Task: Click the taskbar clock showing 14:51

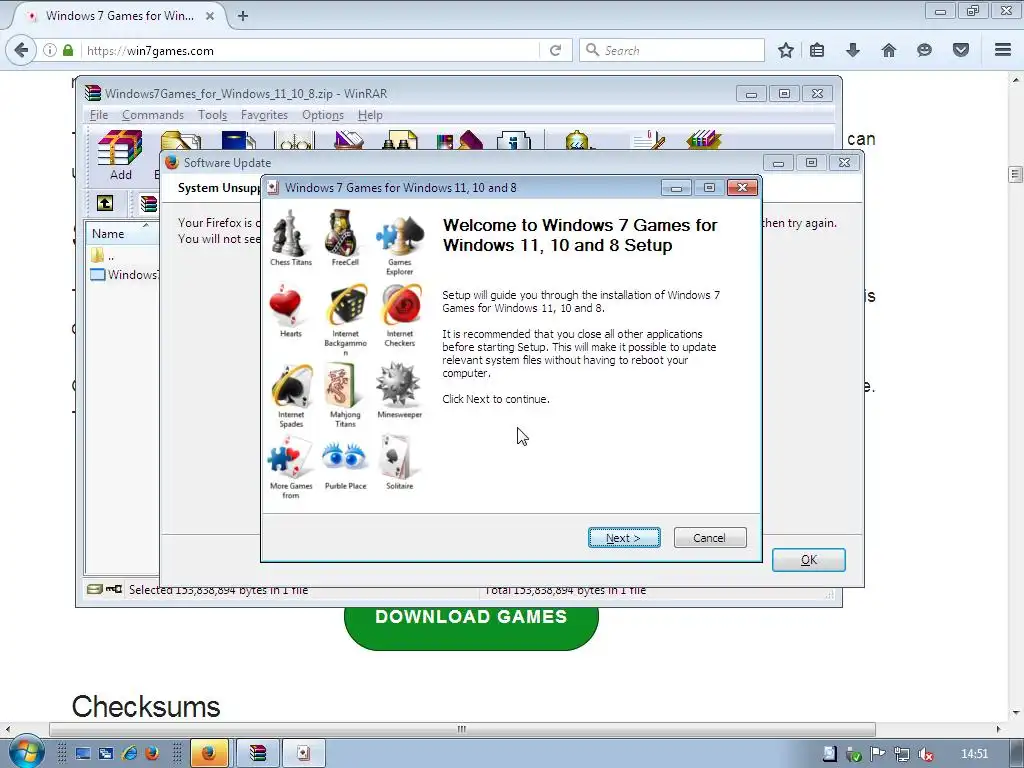Action: pos(974,754)
